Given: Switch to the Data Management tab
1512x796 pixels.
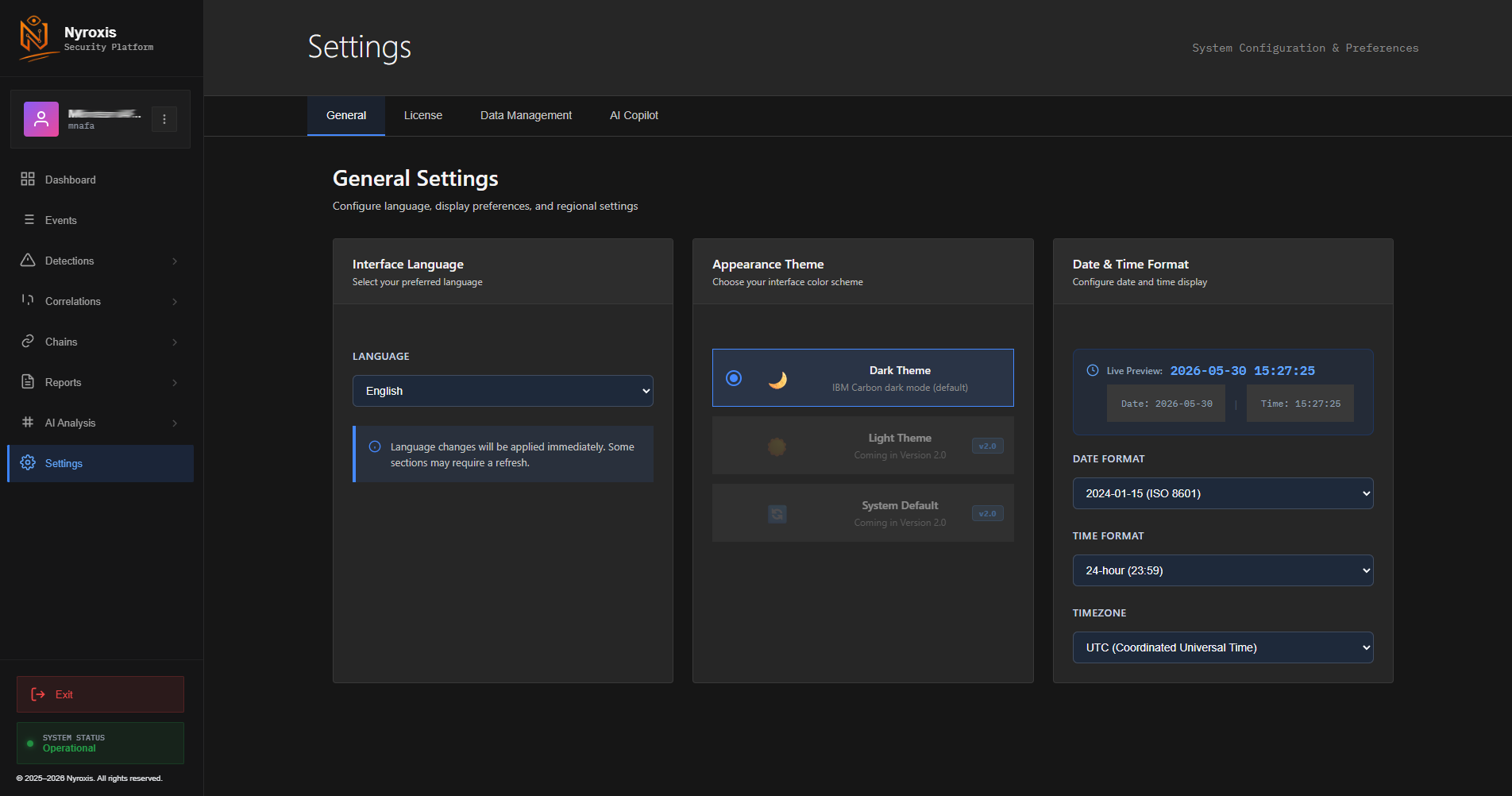Looking at the screenshot, I should click(x=526, y=116).
